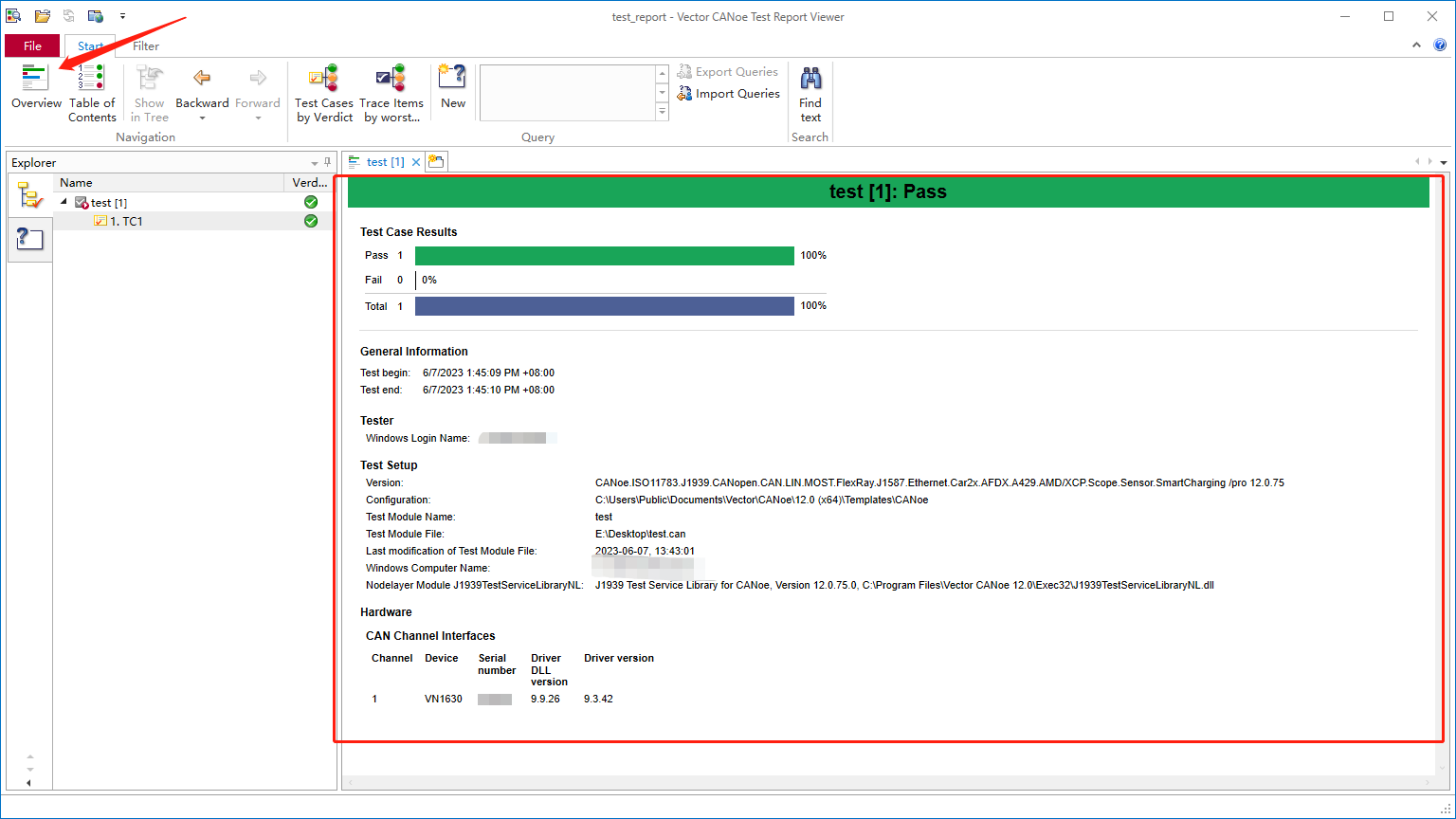This screenshot has height=819, width=1456.
Task: Click the Test end time '6/7/2023 1:45:10 PM +08:00'
Action: (x=488, y=390)
